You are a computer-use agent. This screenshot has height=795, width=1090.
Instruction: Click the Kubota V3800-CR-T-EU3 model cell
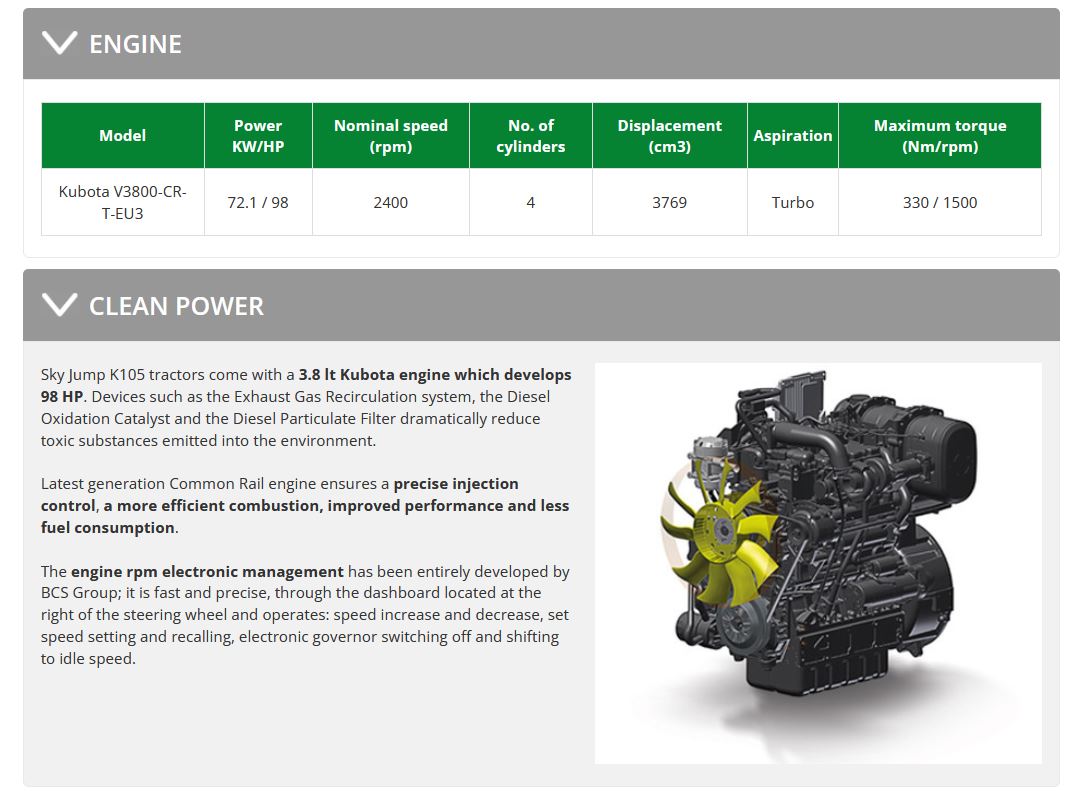tap(122, 202)
